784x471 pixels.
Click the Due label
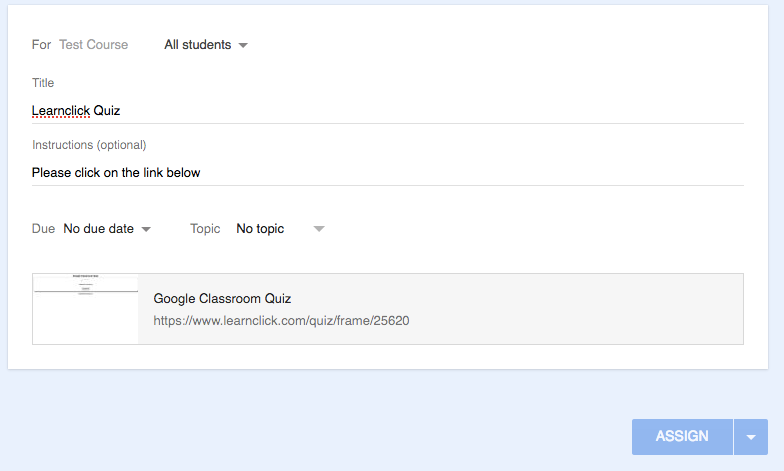(x=44, y=228)
